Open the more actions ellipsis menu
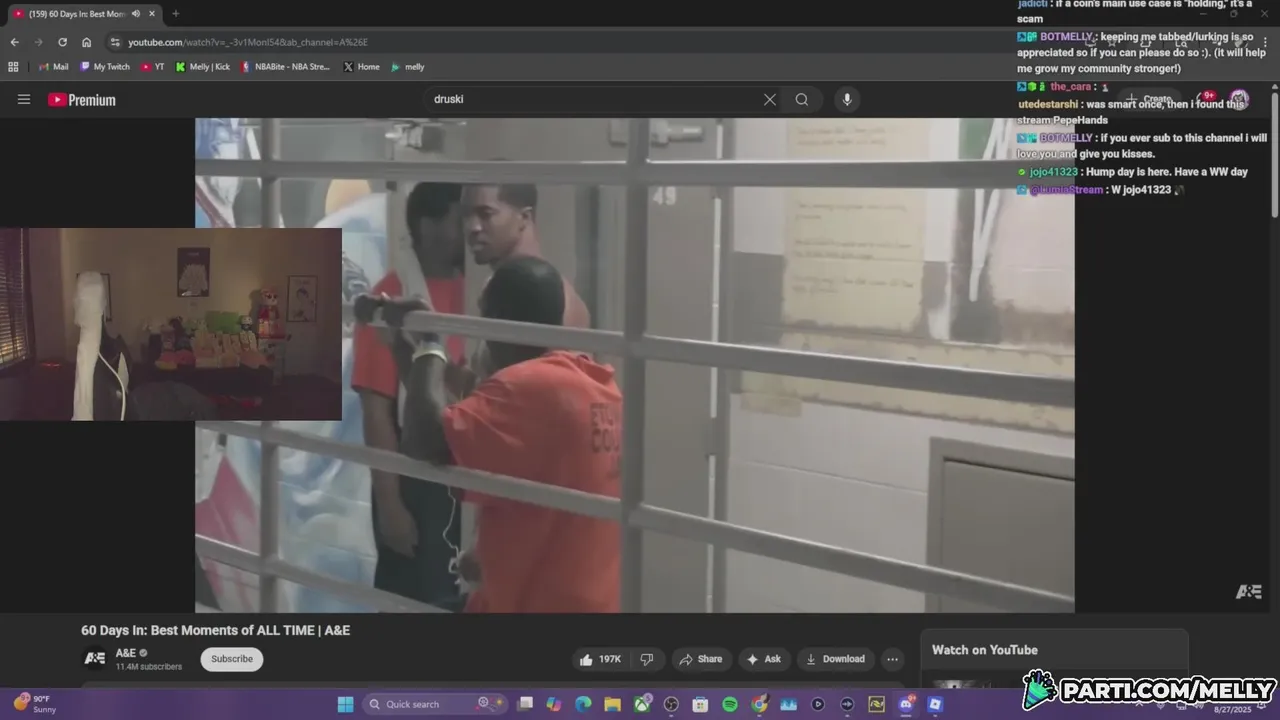Image resolution: width=1280 pixels, height=720 pixels. (x=892, y=659)
